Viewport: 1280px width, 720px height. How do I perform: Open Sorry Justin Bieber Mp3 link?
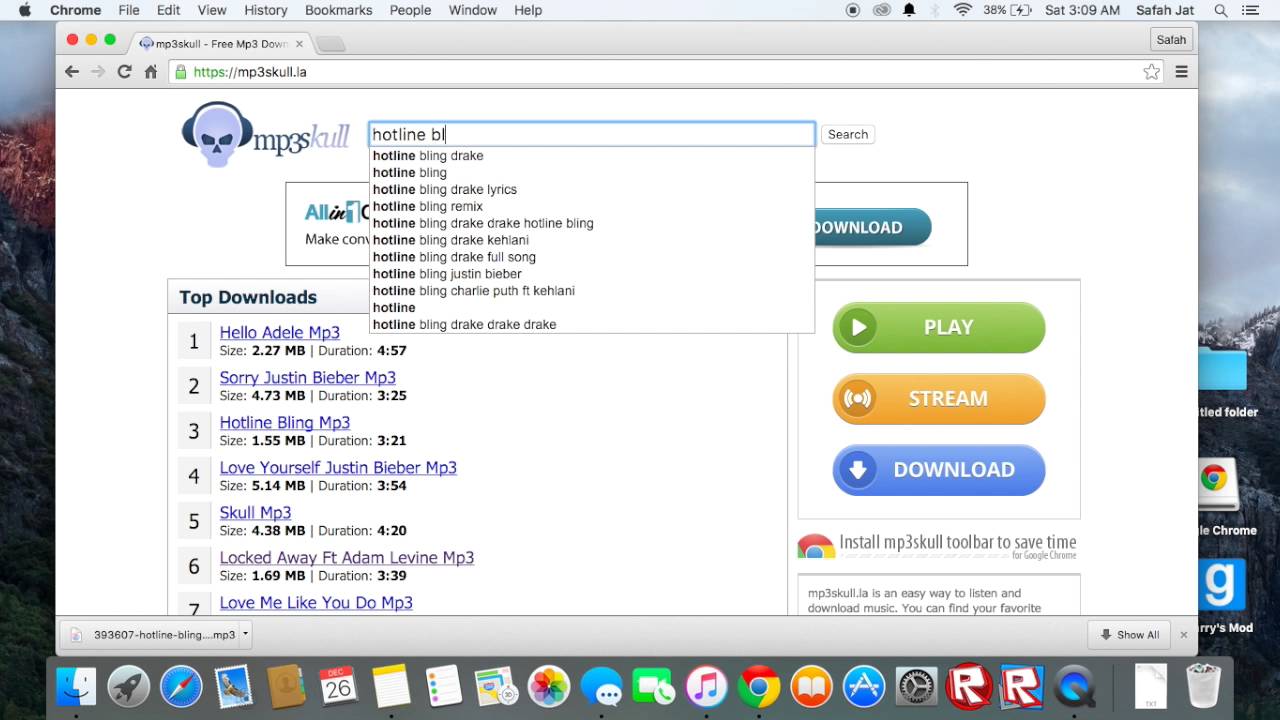click(x=308, y=377)
